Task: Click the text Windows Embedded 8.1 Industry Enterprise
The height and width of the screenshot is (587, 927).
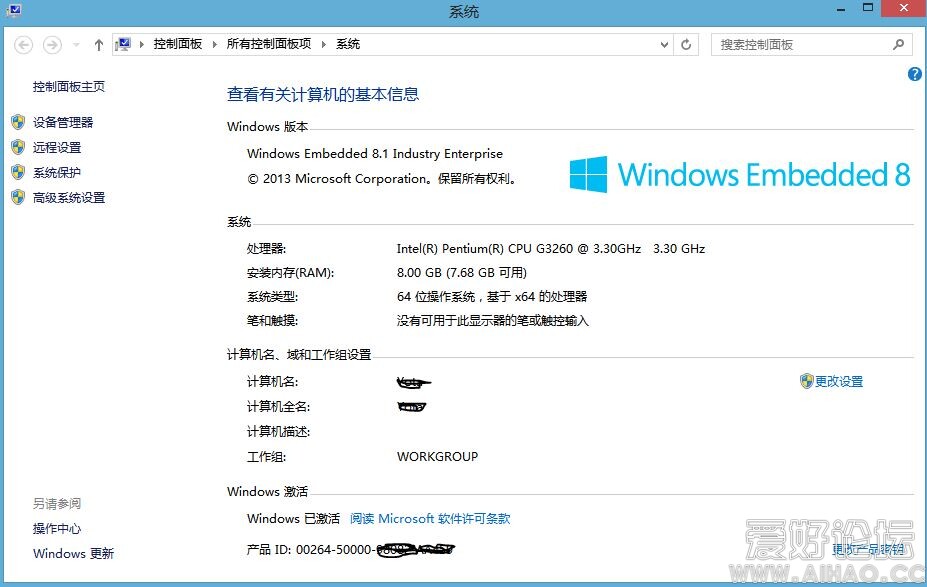Action: (x=375, y=154)
